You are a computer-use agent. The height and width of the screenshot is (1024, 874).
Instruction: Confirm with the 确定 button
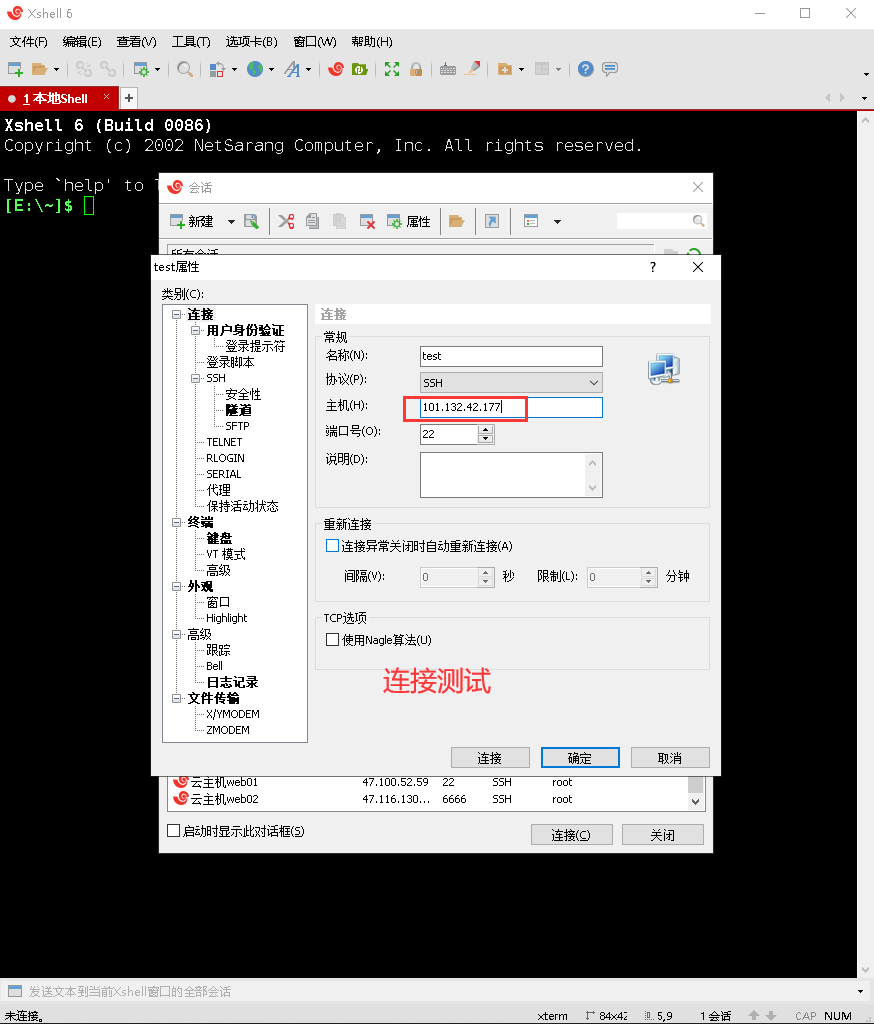[x=580, y=758]
